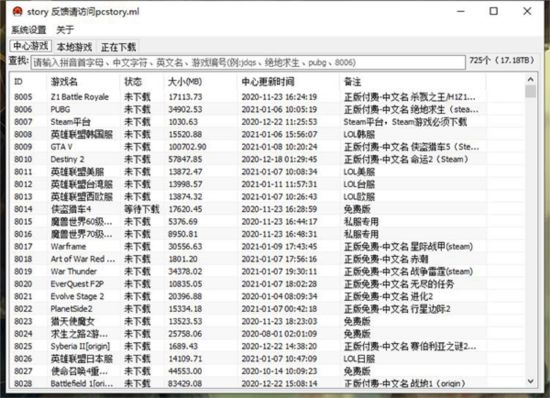Viewport: 550px width, 398px height.
Task: Click the 正版免费-中文名 赤潮 note
Action: (386, 259)
